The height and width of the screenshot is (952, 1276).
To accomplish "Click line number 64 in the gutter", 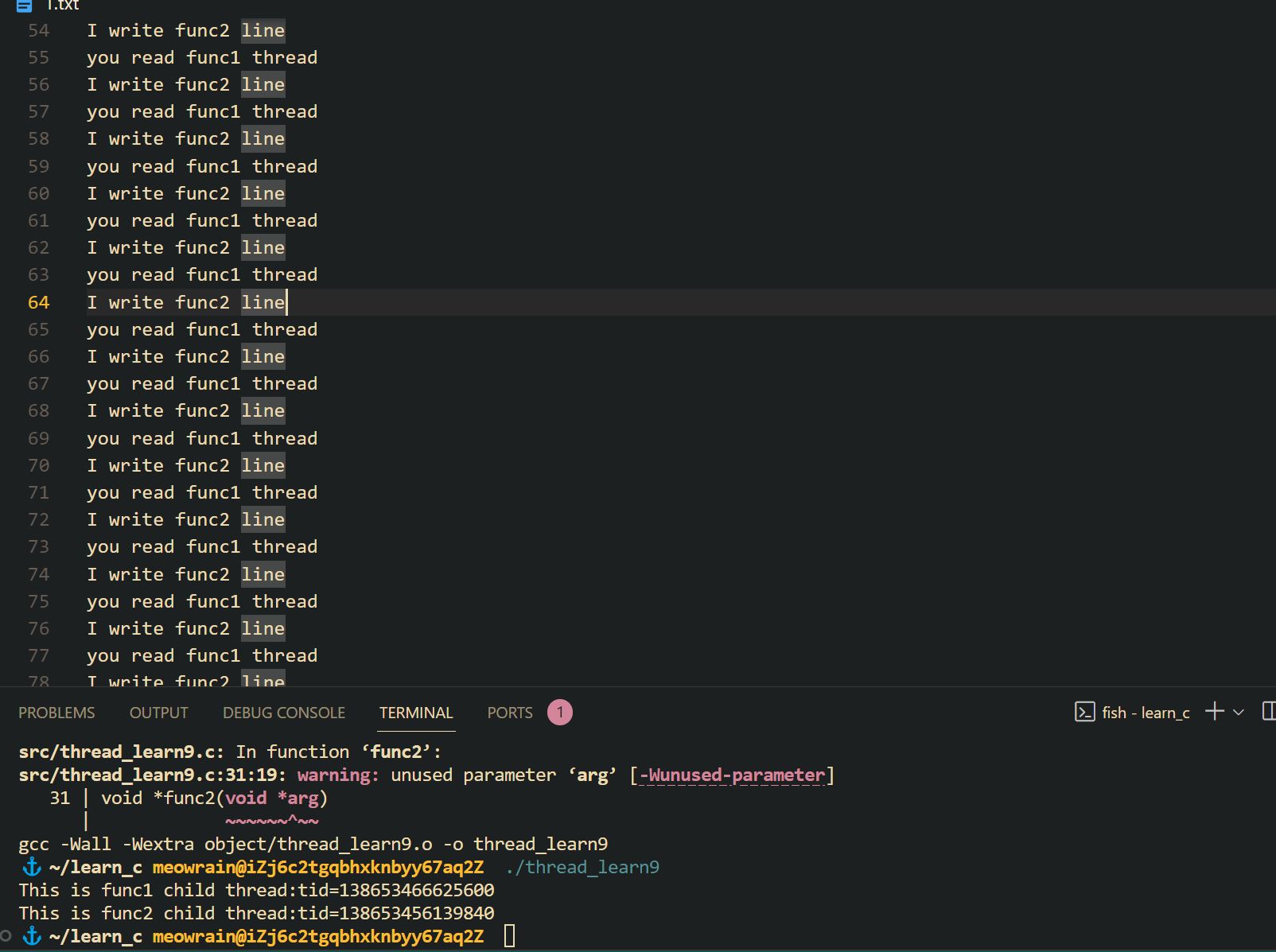I will [x=38, y=302].
